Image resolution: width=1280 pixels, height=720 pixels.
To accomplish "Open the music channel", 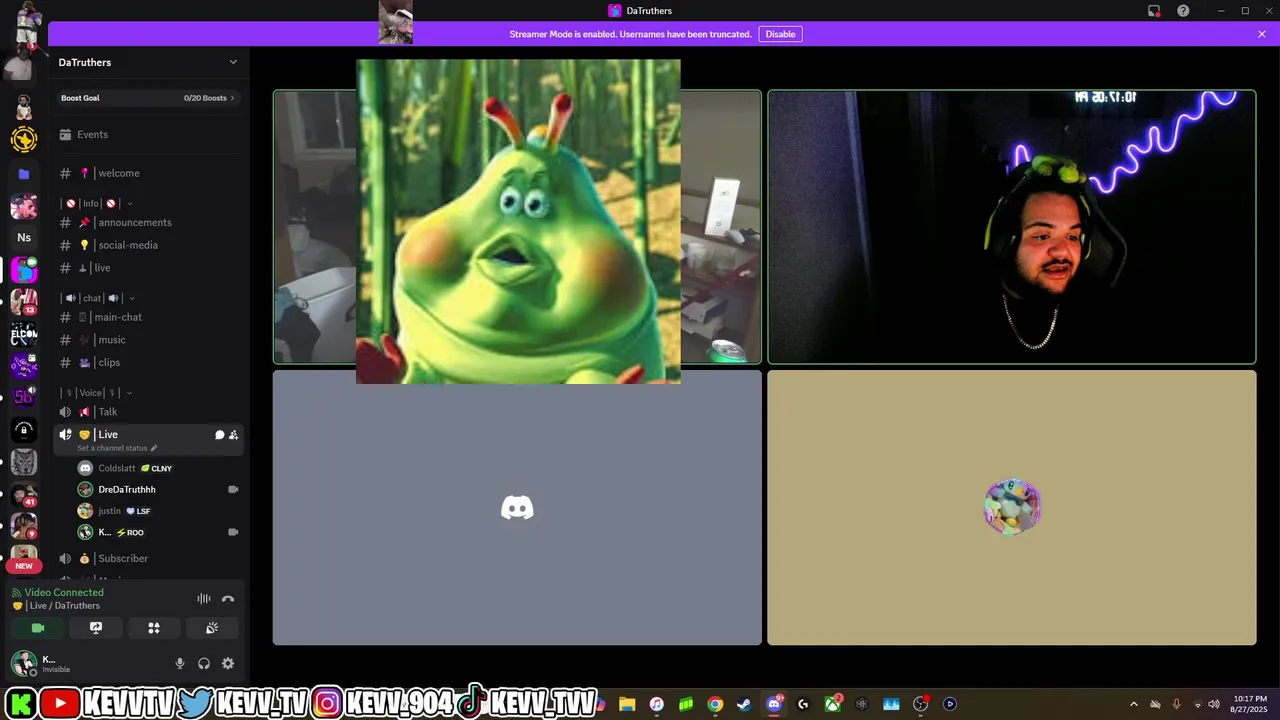I will [x=148, y=340].
